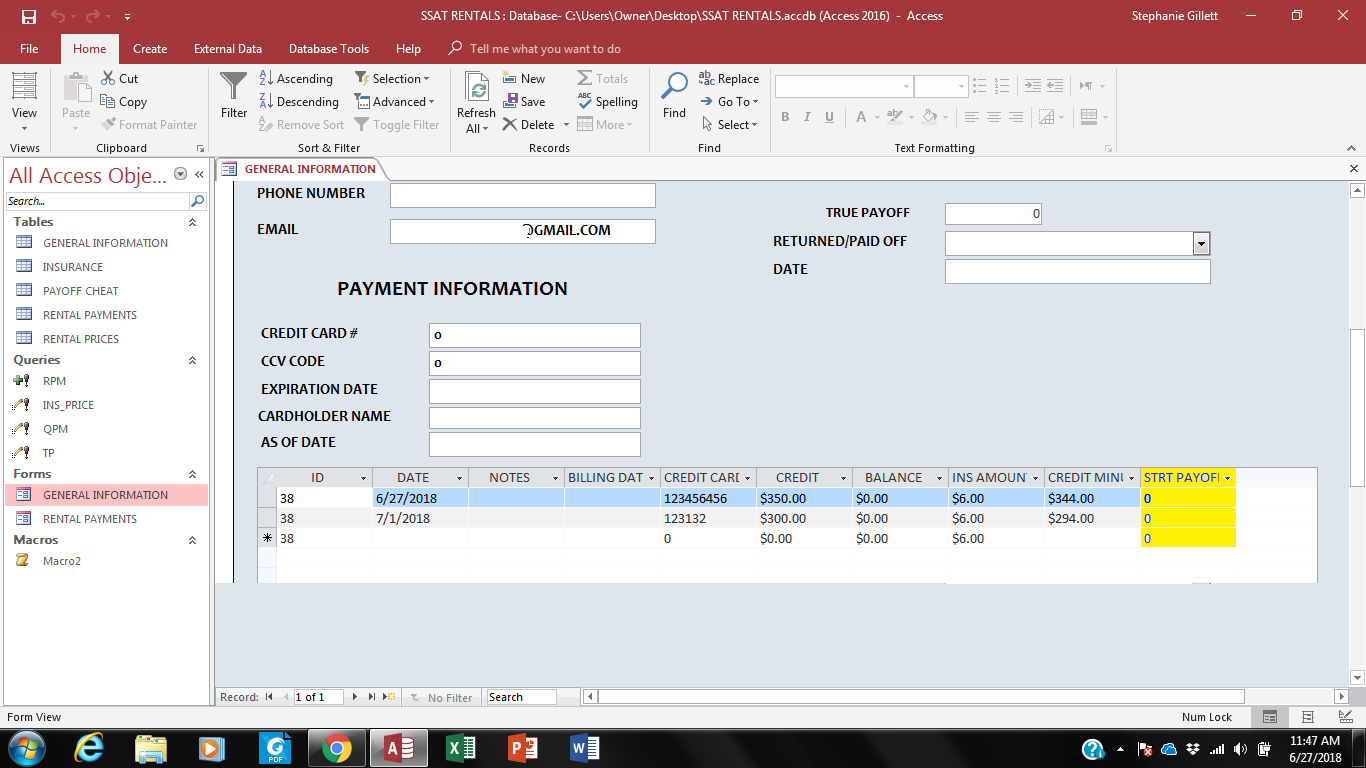Open the Create ribbon tab

[150, 48]
